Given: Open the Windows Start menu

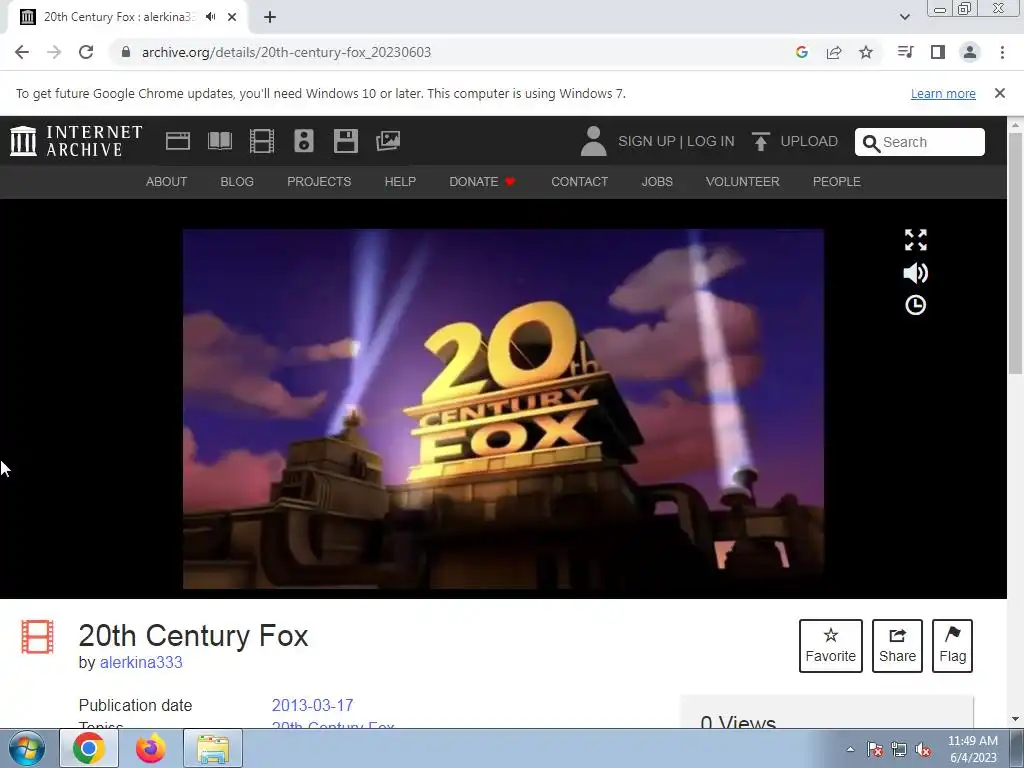Looking at the screenshot, I should click(26, 748).
